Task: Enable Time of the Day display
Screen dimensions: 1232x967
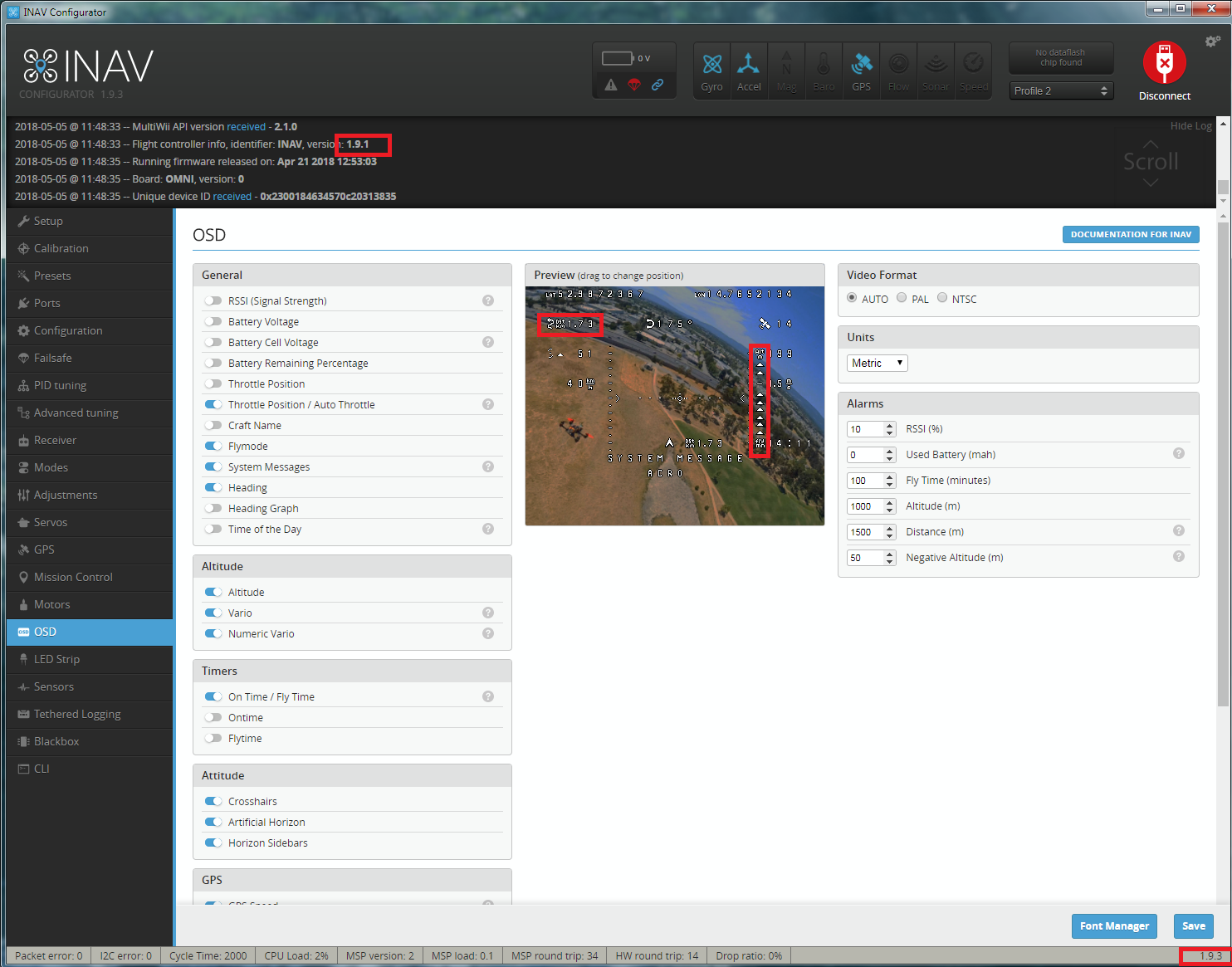Action: tap(213, 529)
